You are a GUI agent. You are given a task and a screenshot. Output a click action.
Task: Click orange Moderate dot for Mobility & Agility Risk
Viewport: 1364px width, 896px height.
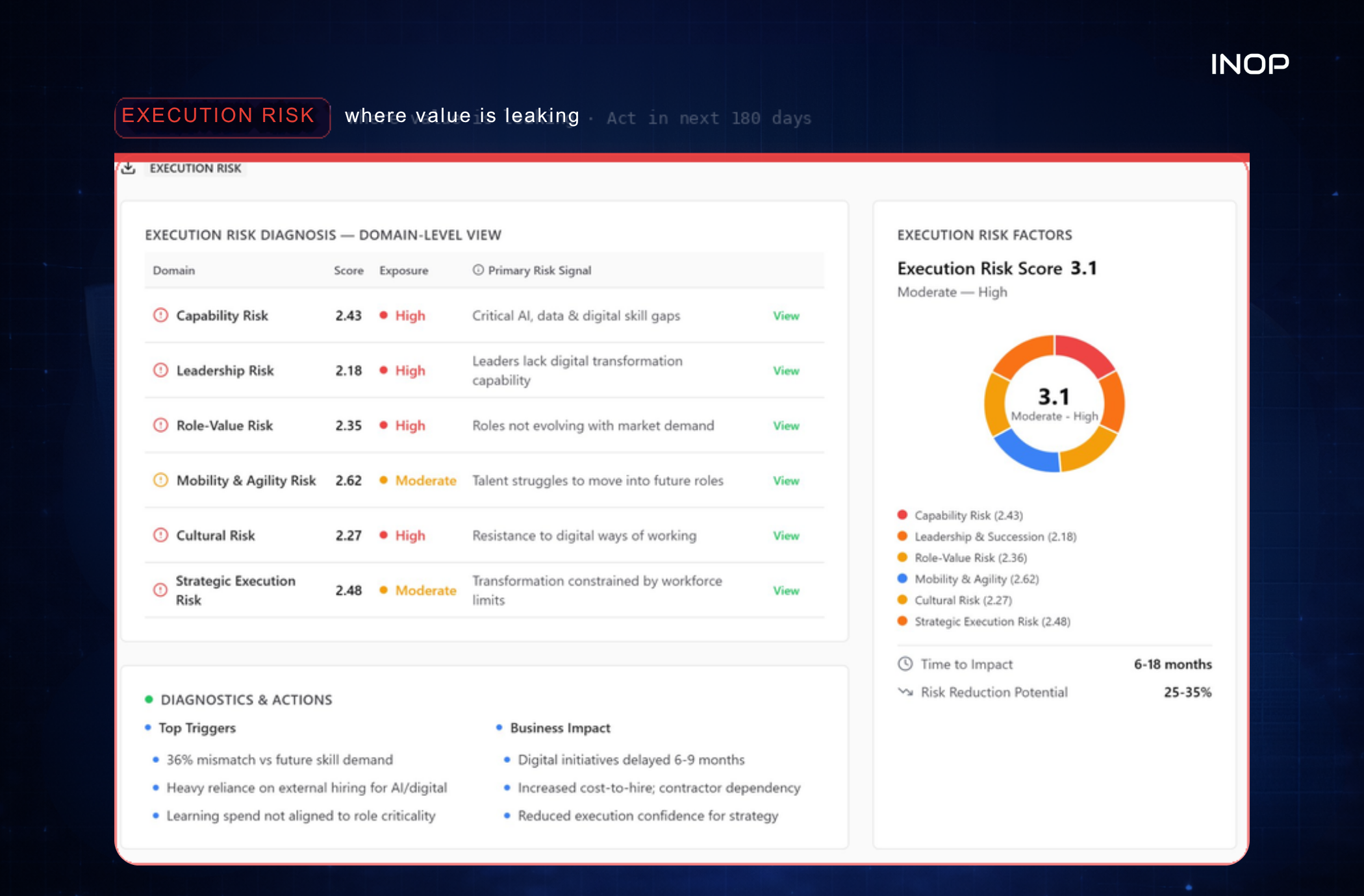(383, 480)
